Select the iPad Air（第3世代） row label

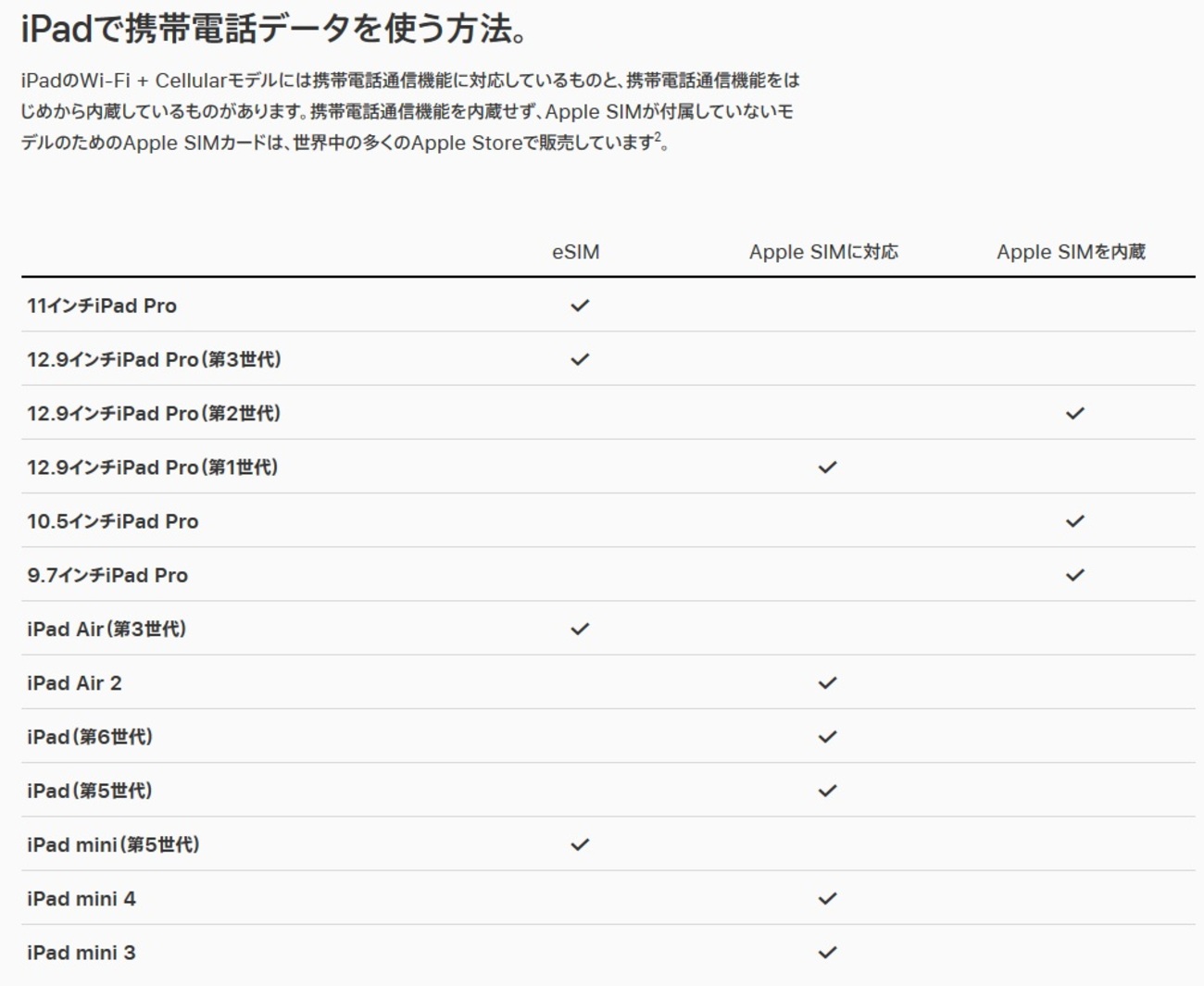pos(107,629)
